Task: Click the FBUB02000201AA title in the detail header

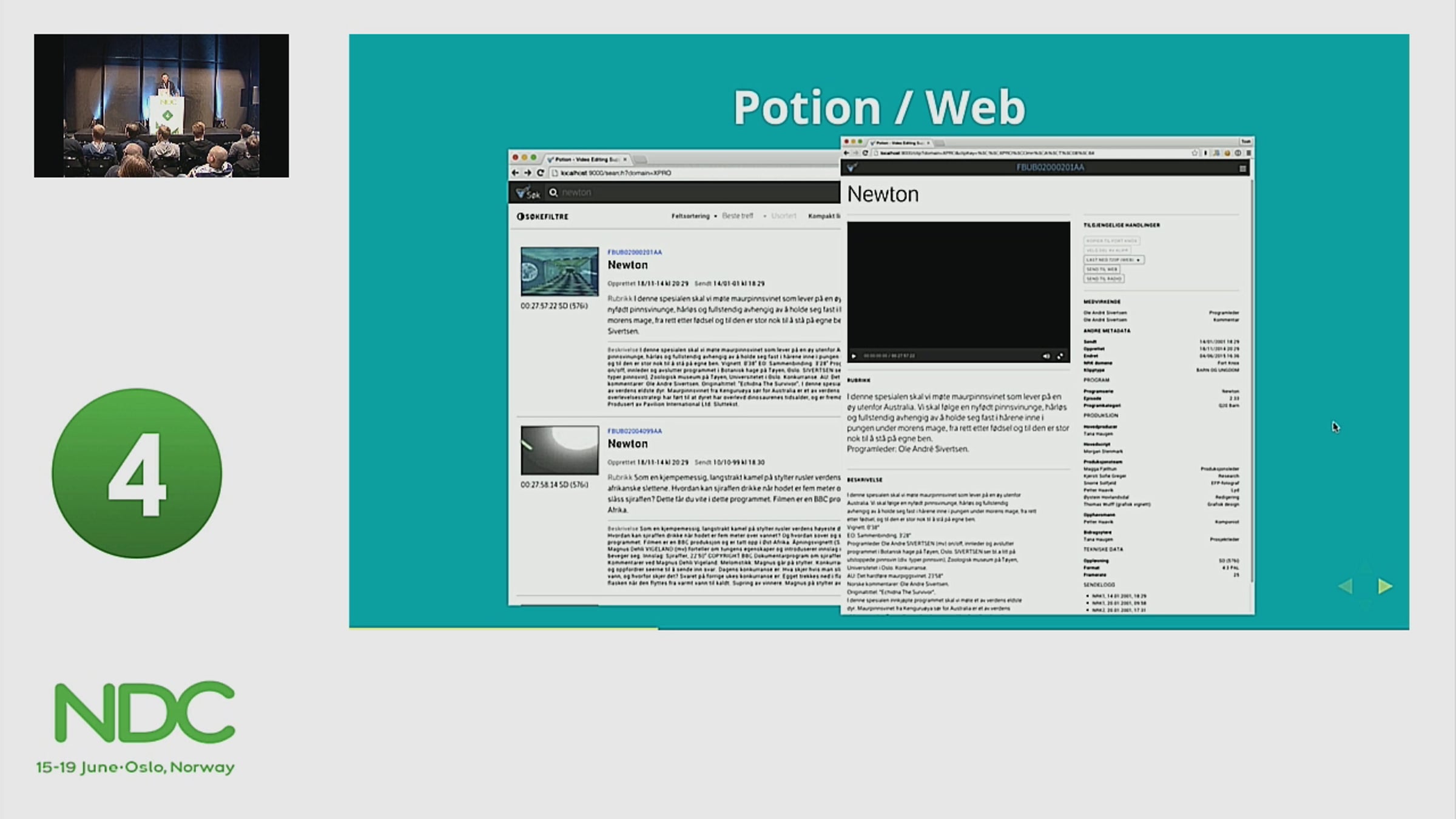Action: (1050, 167)
